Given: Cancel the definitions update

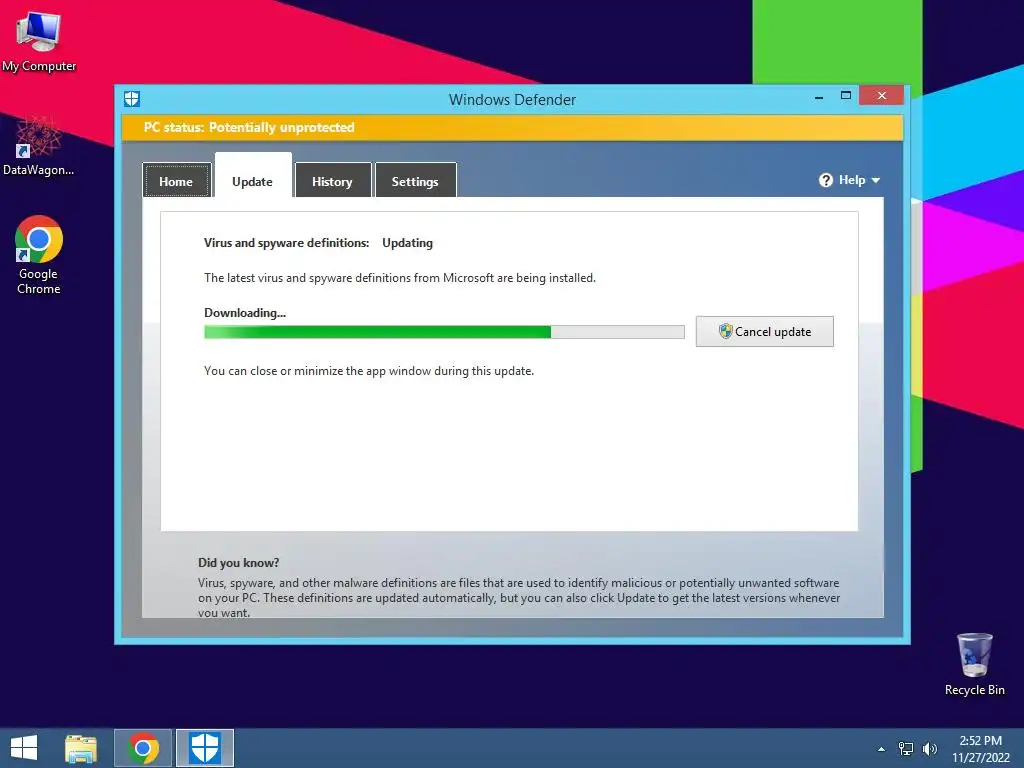Looking at the screenshot, I should [764, 332].
